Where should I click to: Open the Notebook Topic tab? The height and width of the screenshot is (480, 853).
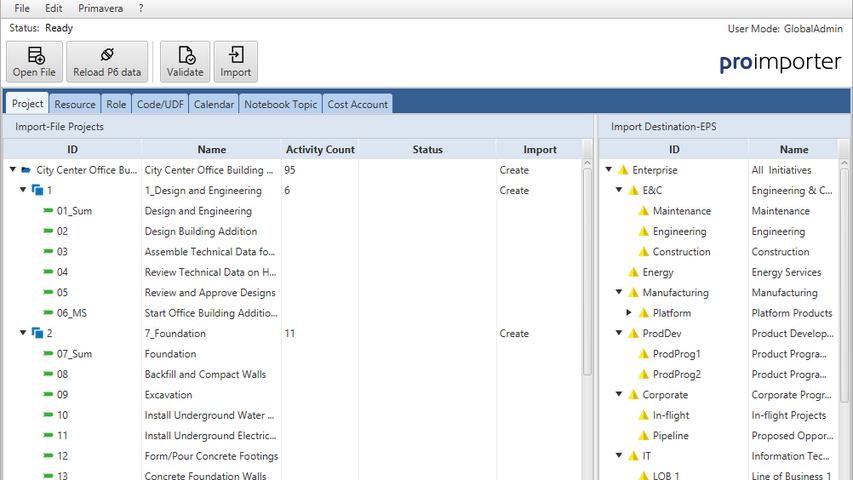pos(280,104)
